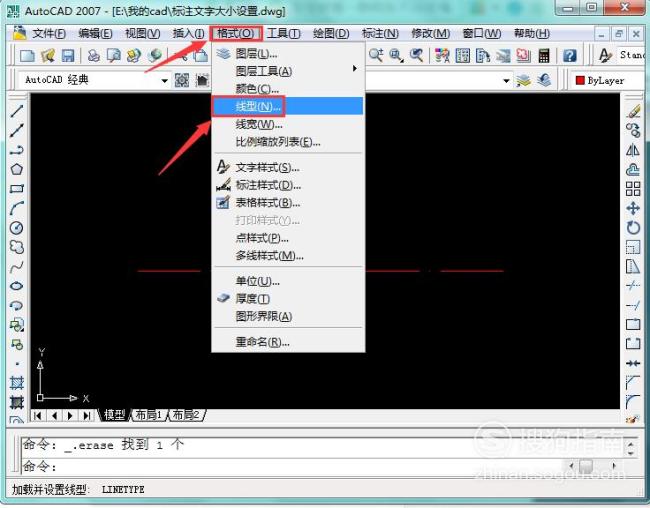Click the Scale tool

point(633,247)
